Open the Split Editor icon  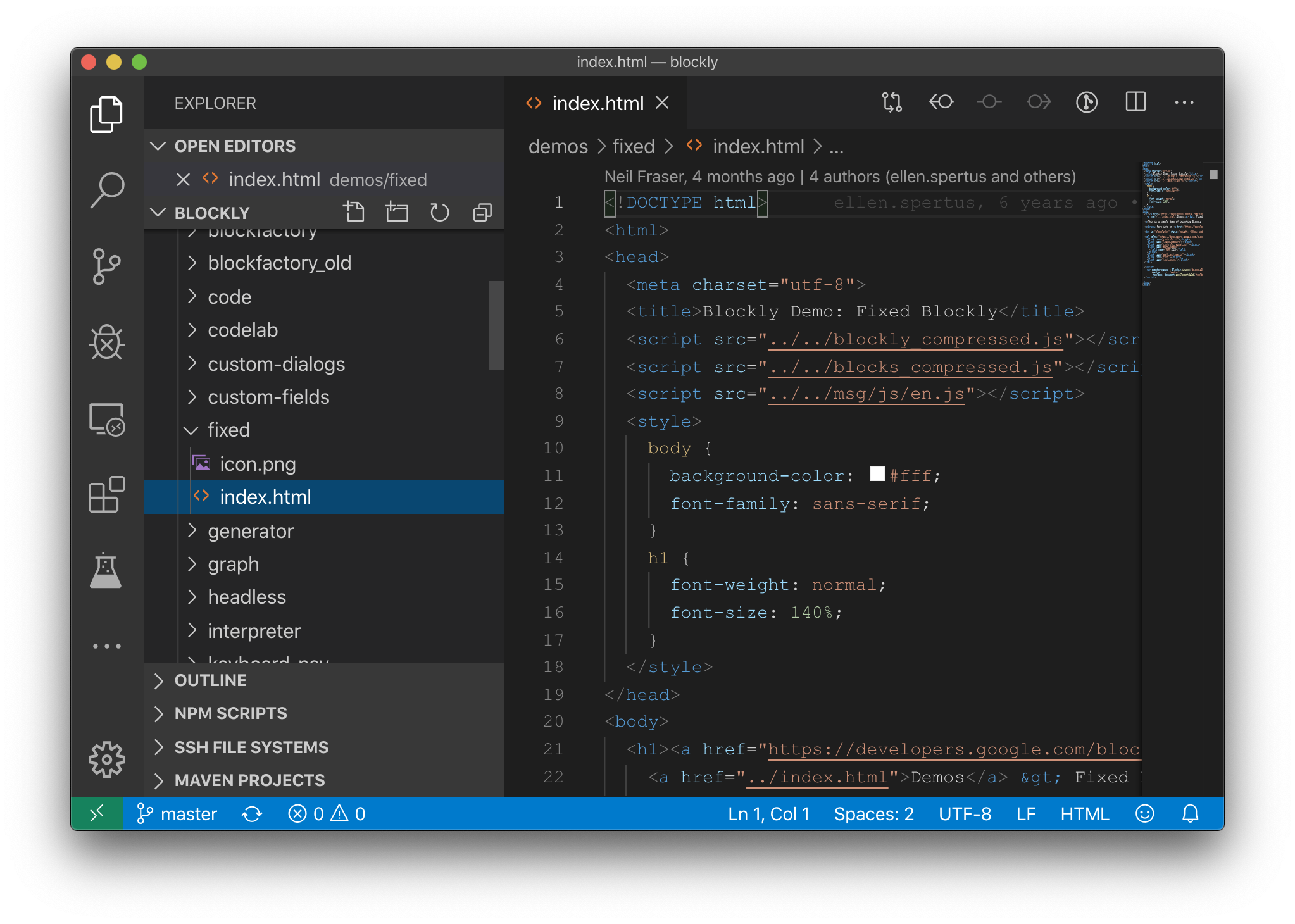[x=1136, y=102]
